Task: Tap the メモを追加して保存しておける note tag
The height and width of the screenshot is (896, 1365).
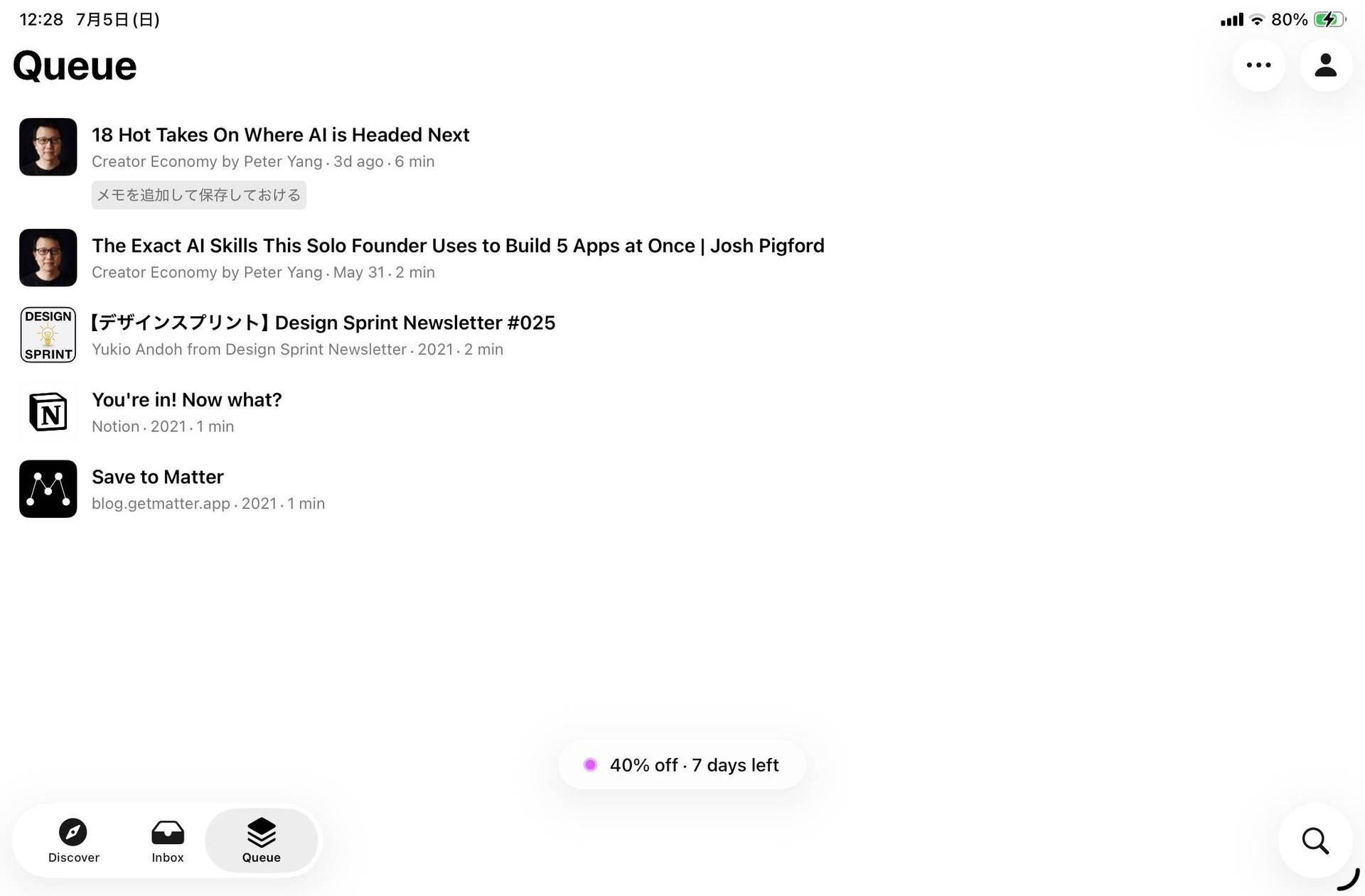Action: pos(199,195)
